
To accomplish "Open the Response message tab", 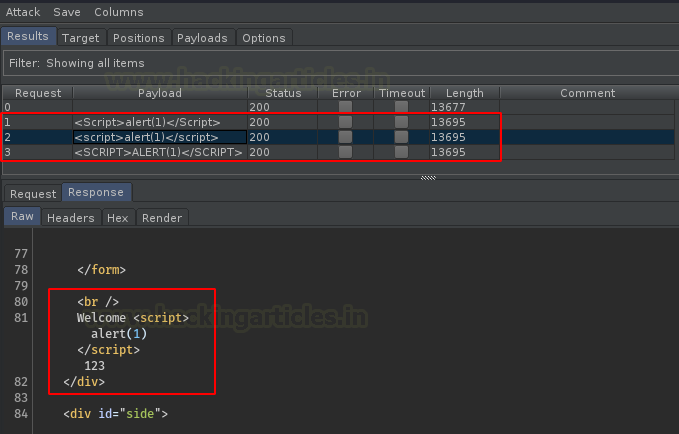I will click(96, 192).
